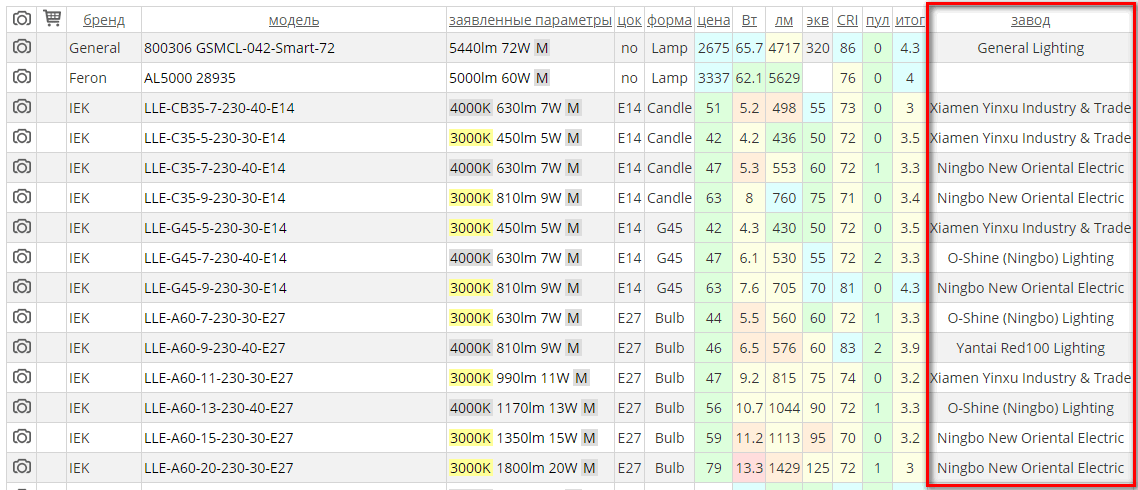Sort table by CRI column
Screen dimensions: 1138x490
pos(848,20)
